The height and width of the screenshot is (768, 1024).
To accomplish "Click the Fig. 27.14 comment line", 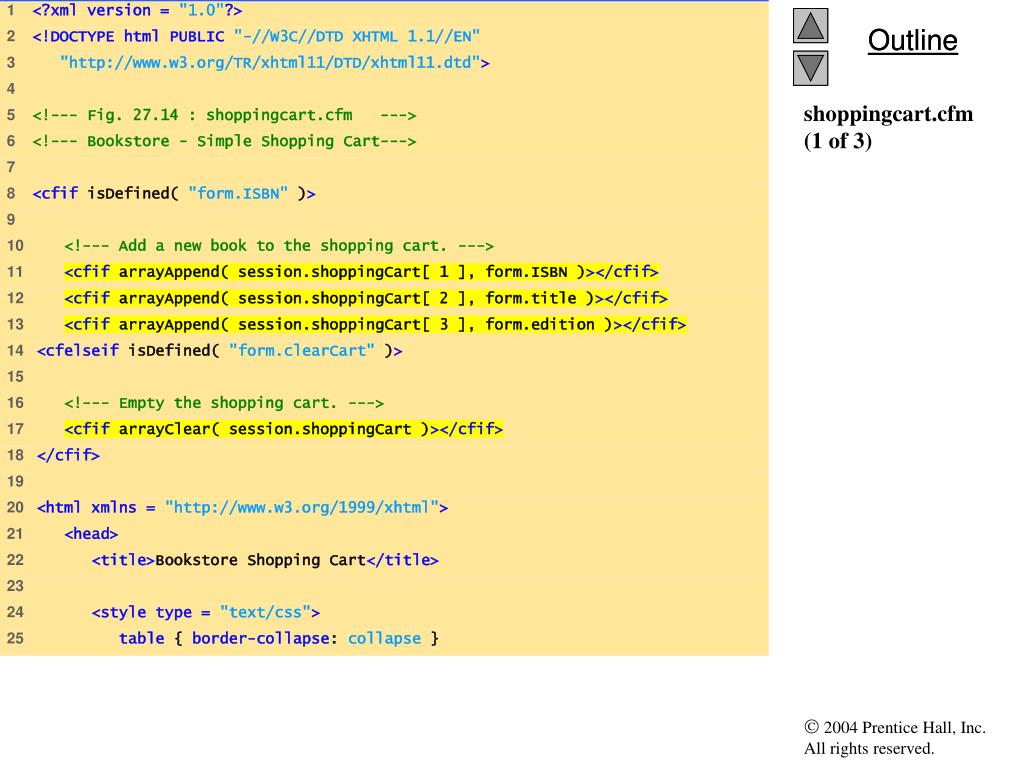I will point(224,115).
